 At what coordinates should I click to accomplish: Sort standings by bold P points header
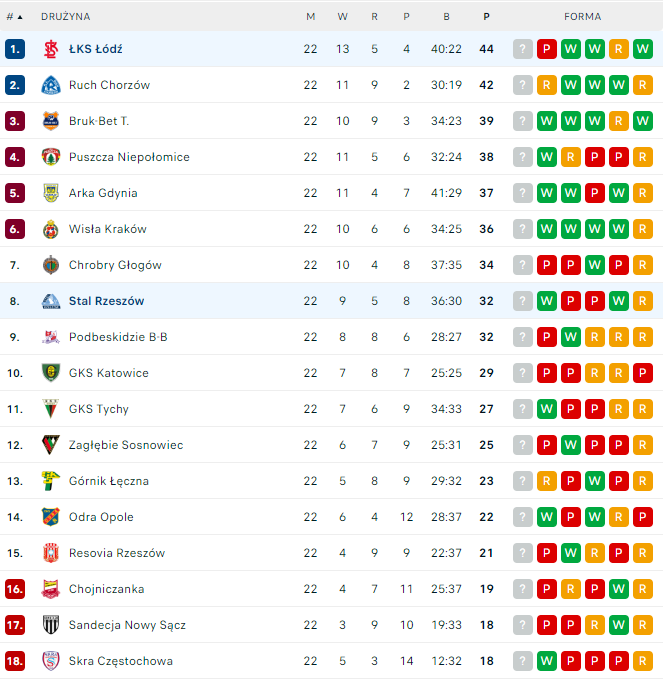(x=486, y=16)
